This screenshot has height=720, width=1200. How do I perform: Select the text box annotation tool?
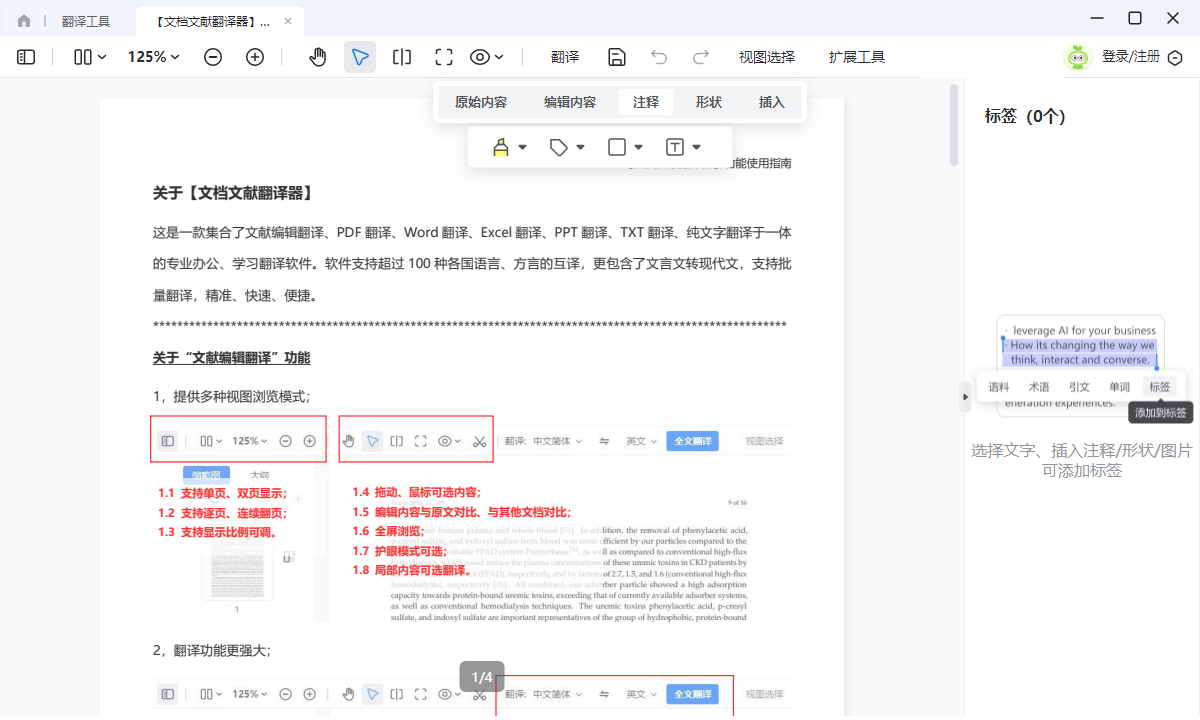tap(675, 147)
